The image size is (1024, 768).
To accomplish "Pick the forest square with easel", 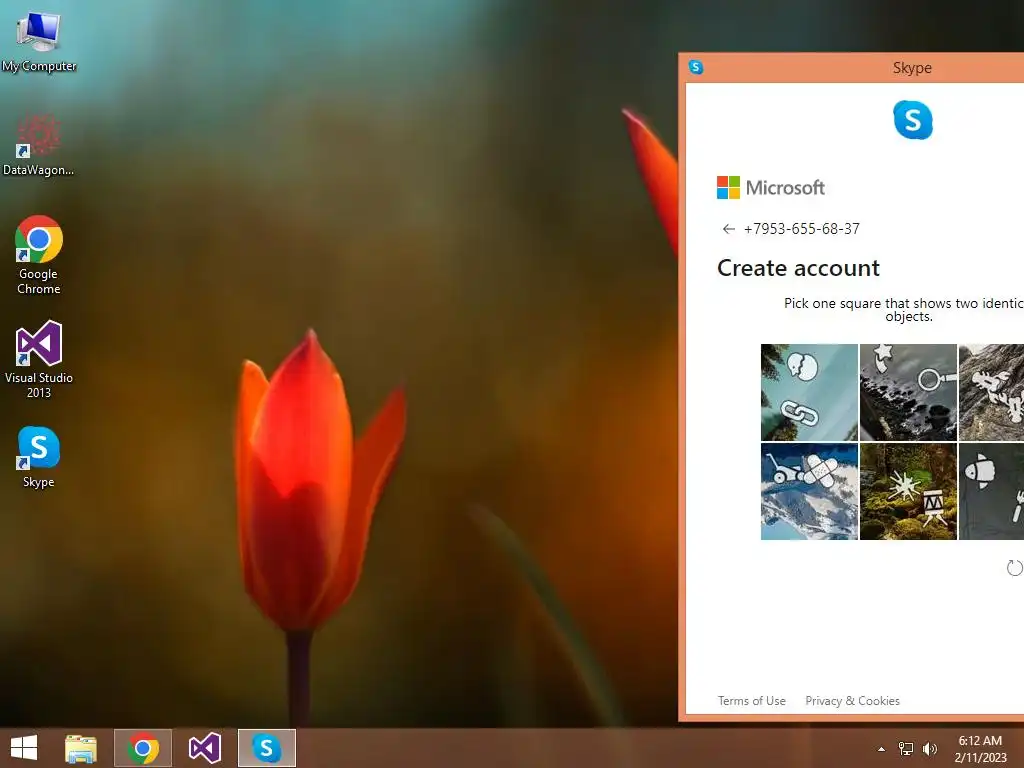I will (908, 492).
